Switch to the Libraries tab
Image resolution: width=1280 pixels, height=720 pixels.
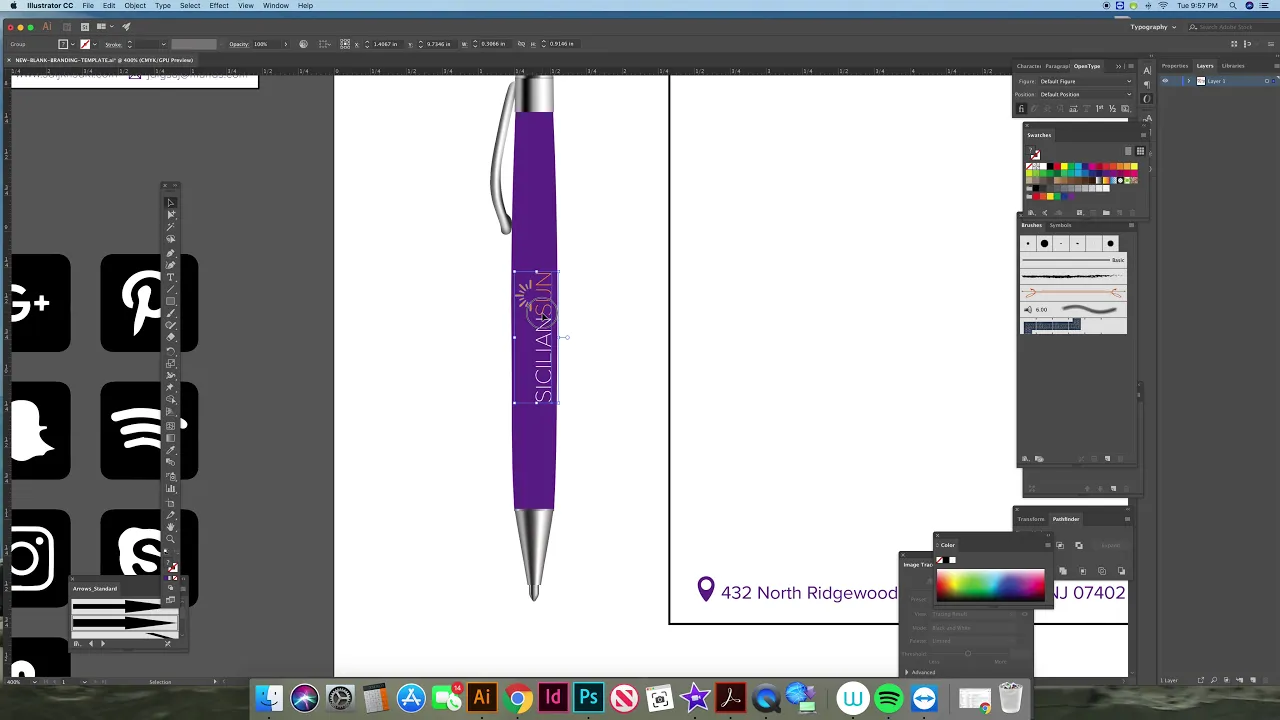(1233, 66)
